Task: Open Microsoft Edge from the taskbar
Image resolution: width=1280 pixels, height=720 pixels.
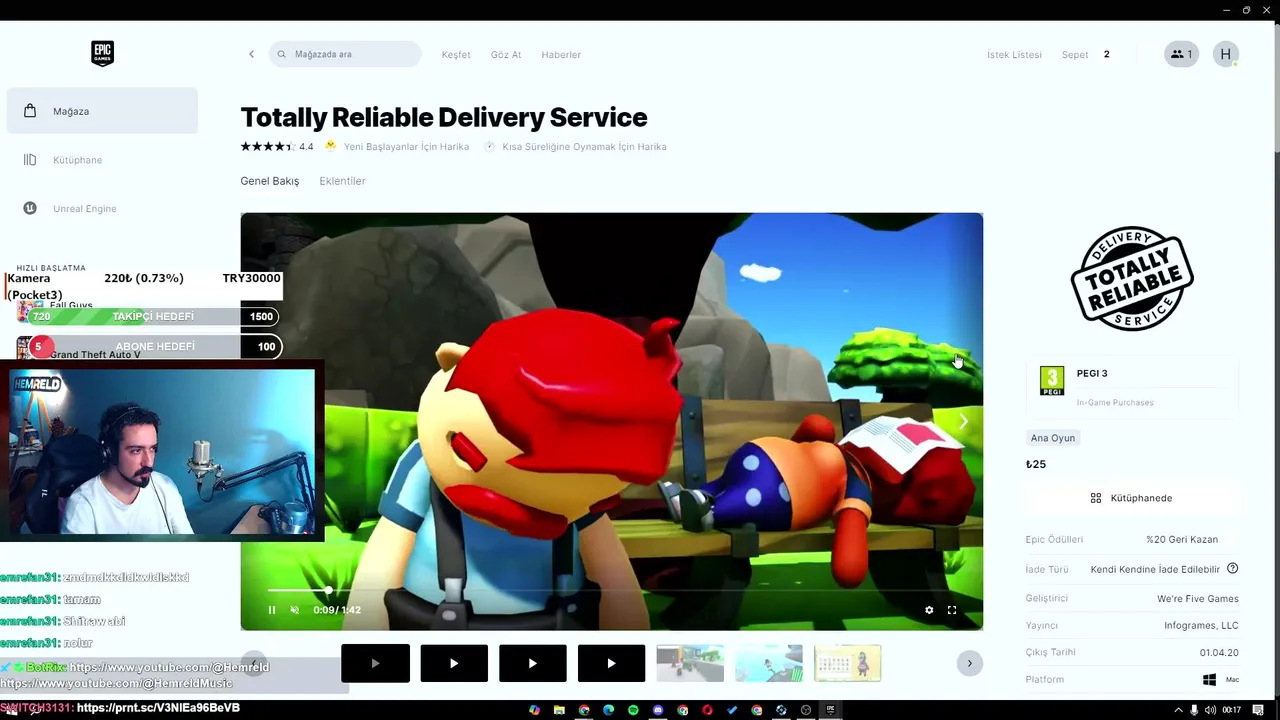Action: [x=609, y=710]
